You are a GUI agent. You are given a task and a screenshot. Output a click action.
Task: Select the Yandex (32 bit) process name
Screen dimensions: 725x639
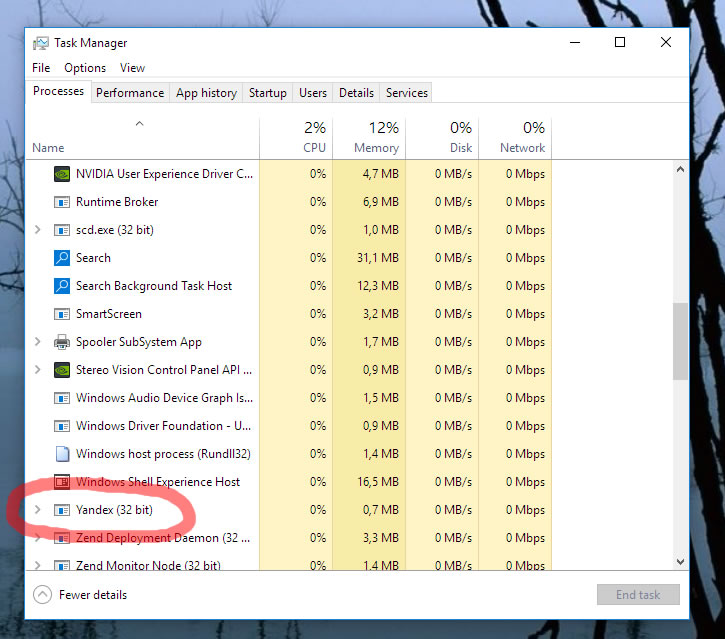(114, 510)
